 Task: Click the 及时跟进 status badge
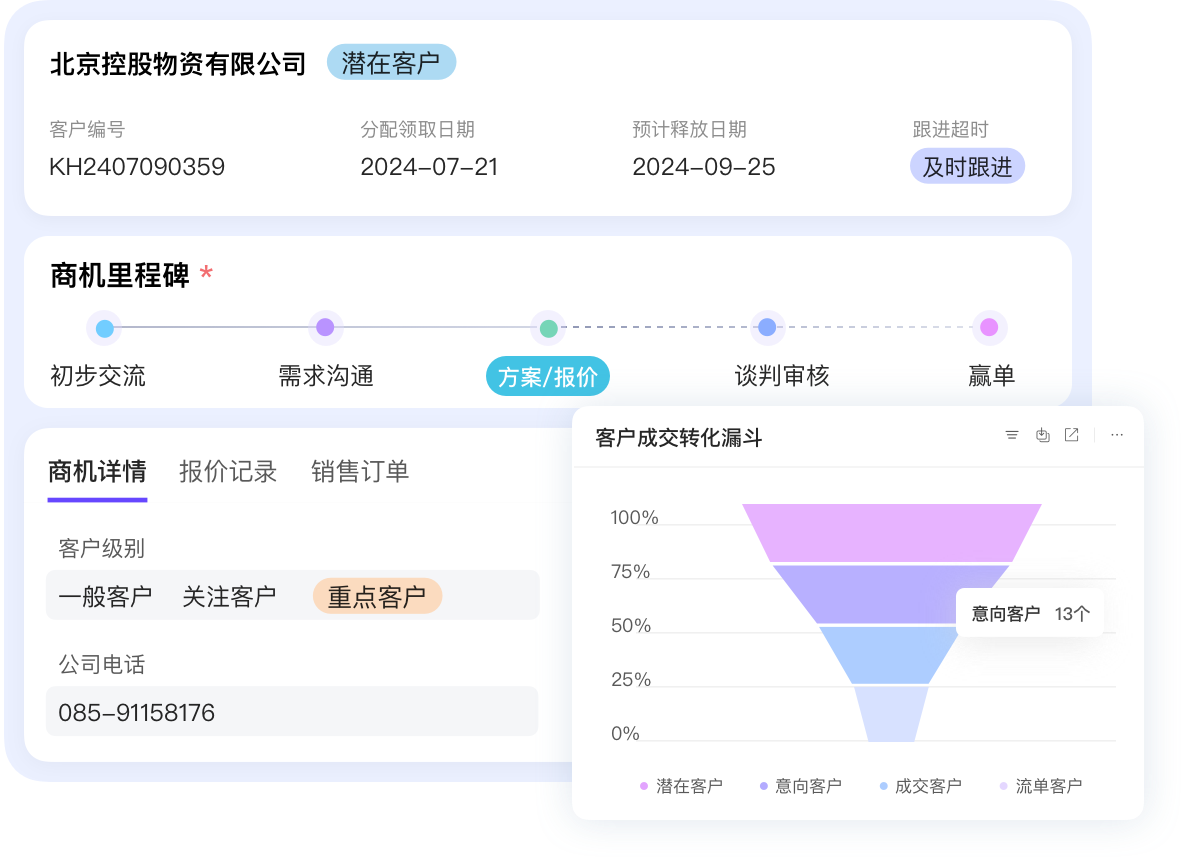pos(967,165)
